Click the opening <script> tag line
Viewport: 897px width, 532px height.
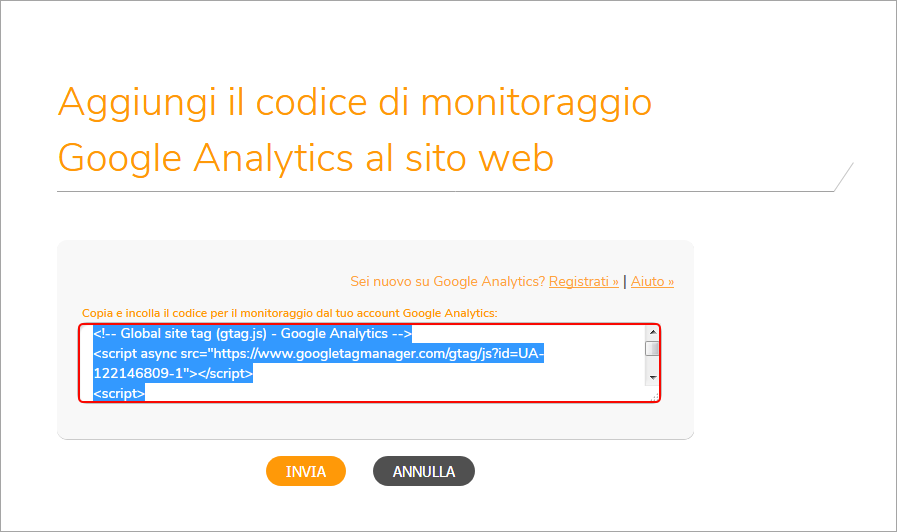point(119,394)
